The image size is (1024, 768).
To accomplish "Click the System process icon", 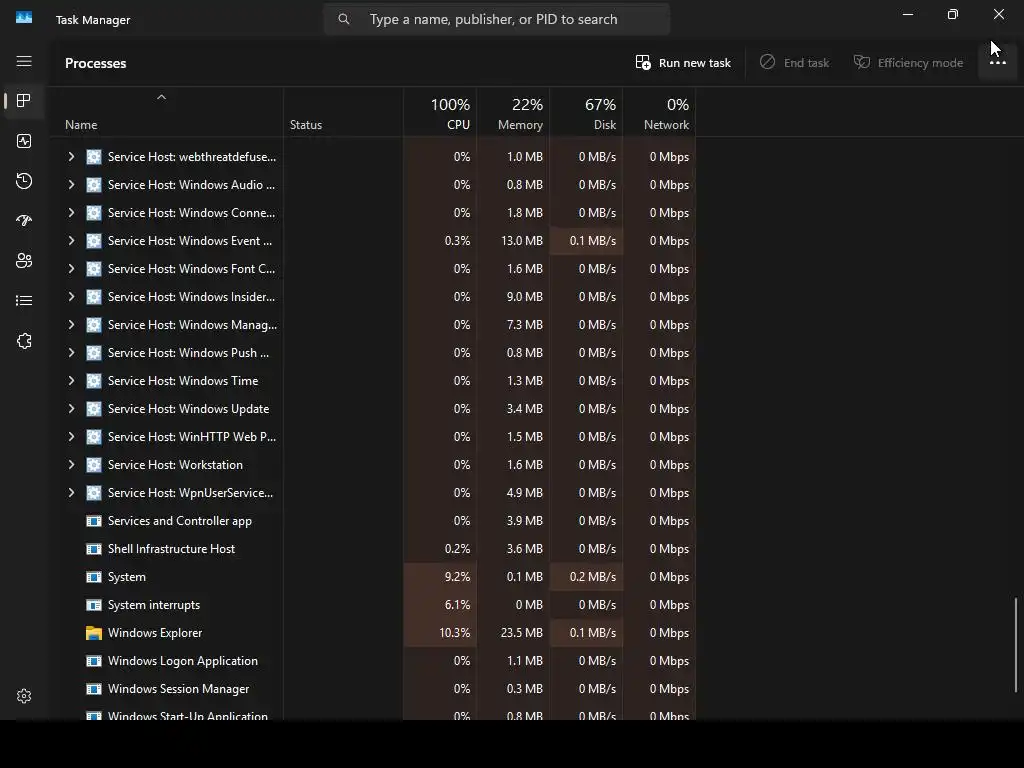I will point(94,577).
